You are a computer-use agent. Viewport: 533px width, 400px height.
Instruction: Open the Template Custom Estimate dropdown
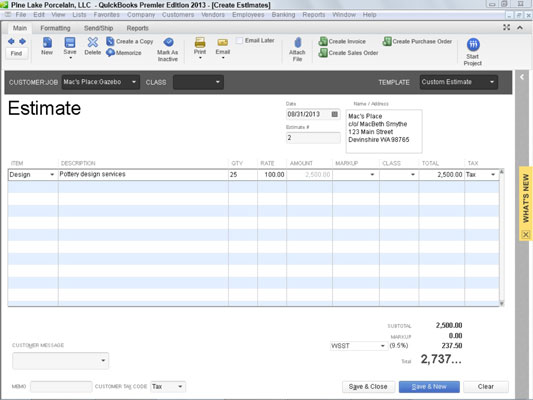[492, 82]
